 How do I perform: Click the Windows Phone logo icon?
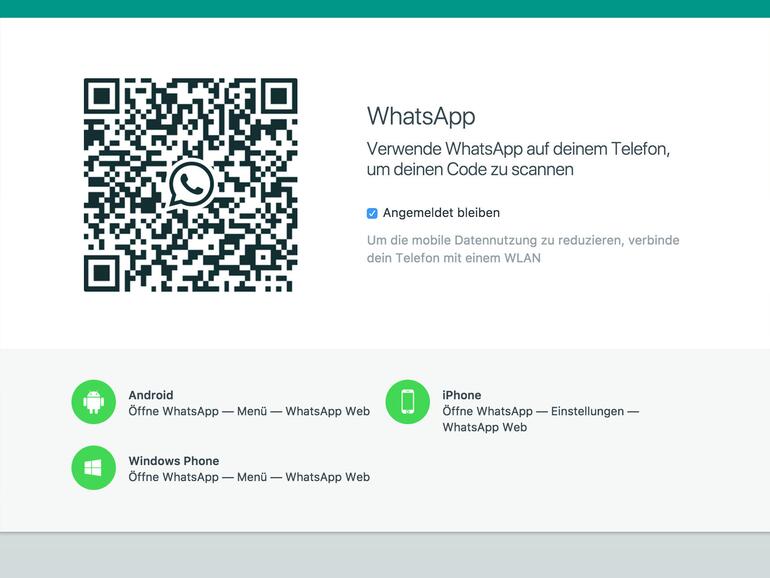tap(93, 468)
